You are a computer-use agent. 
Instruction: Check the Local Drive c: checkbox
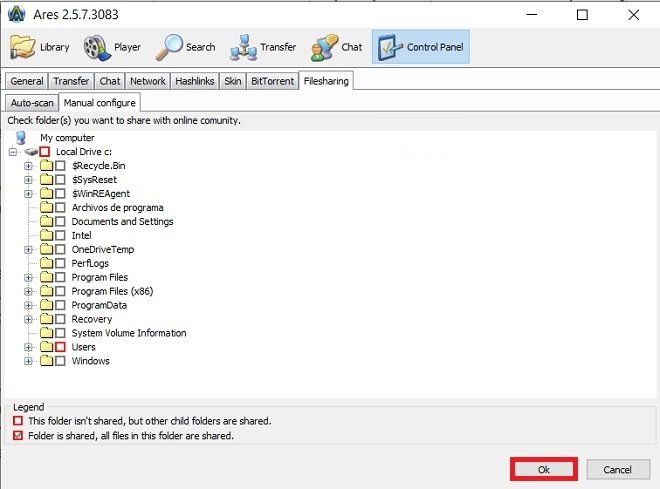click(45, 151)
